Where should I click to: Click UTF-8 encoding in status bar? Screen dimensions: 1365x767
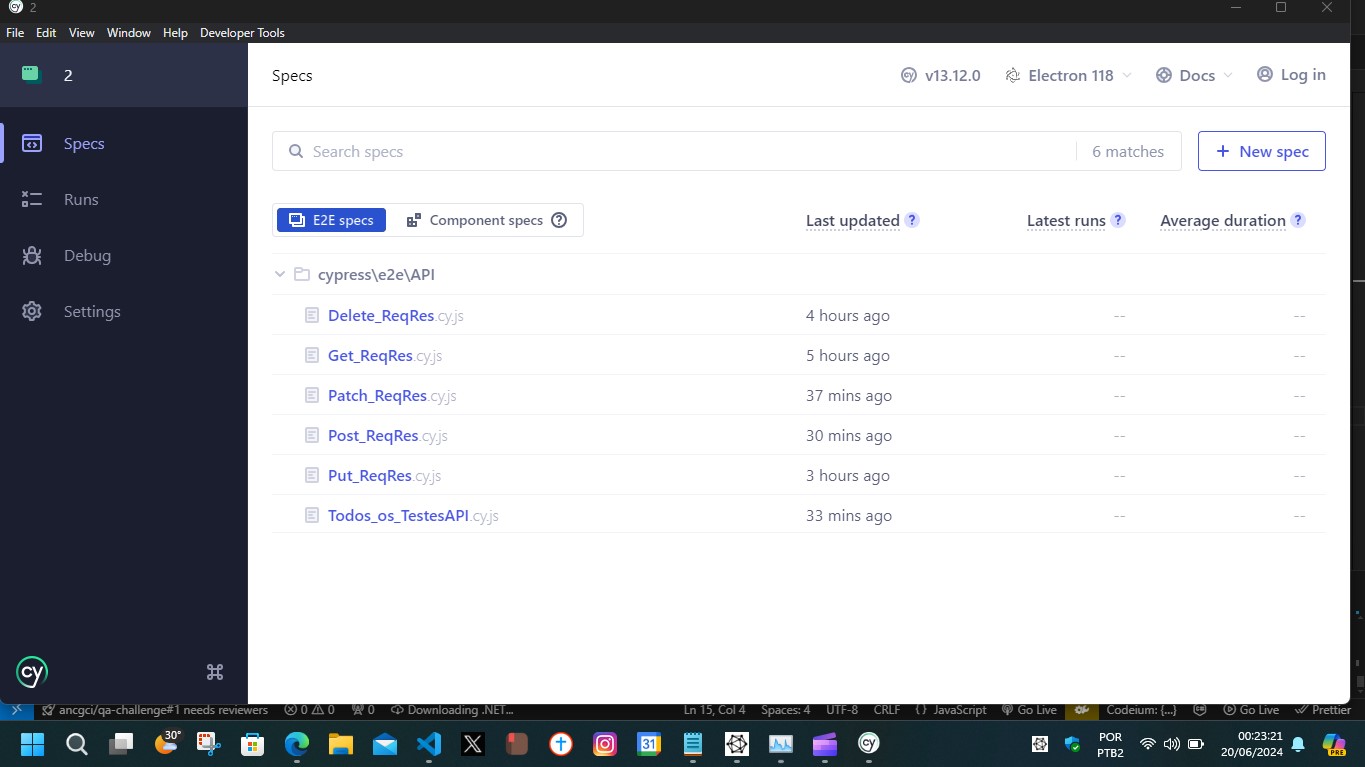(842, 710)
